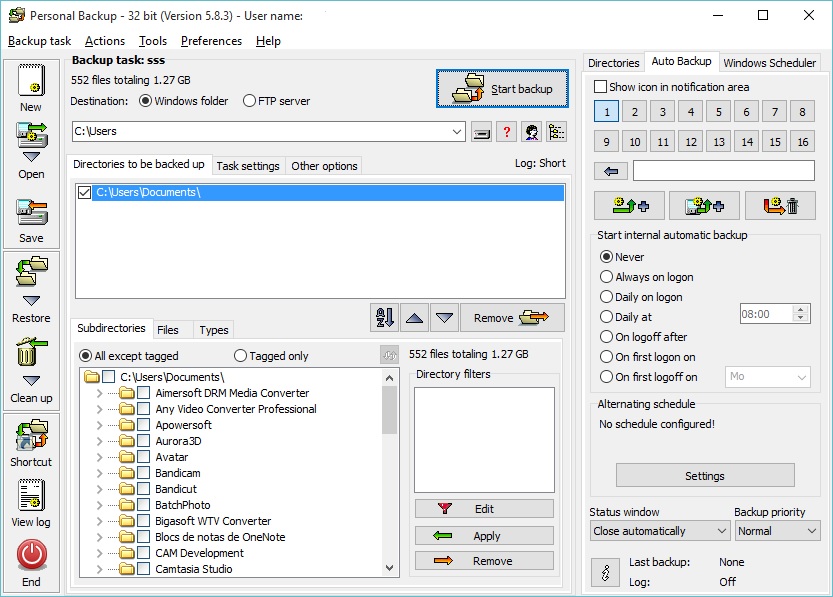Click the subdirectory tree scrollbar thumb
The image size is (833, 597).
point(389,410)
